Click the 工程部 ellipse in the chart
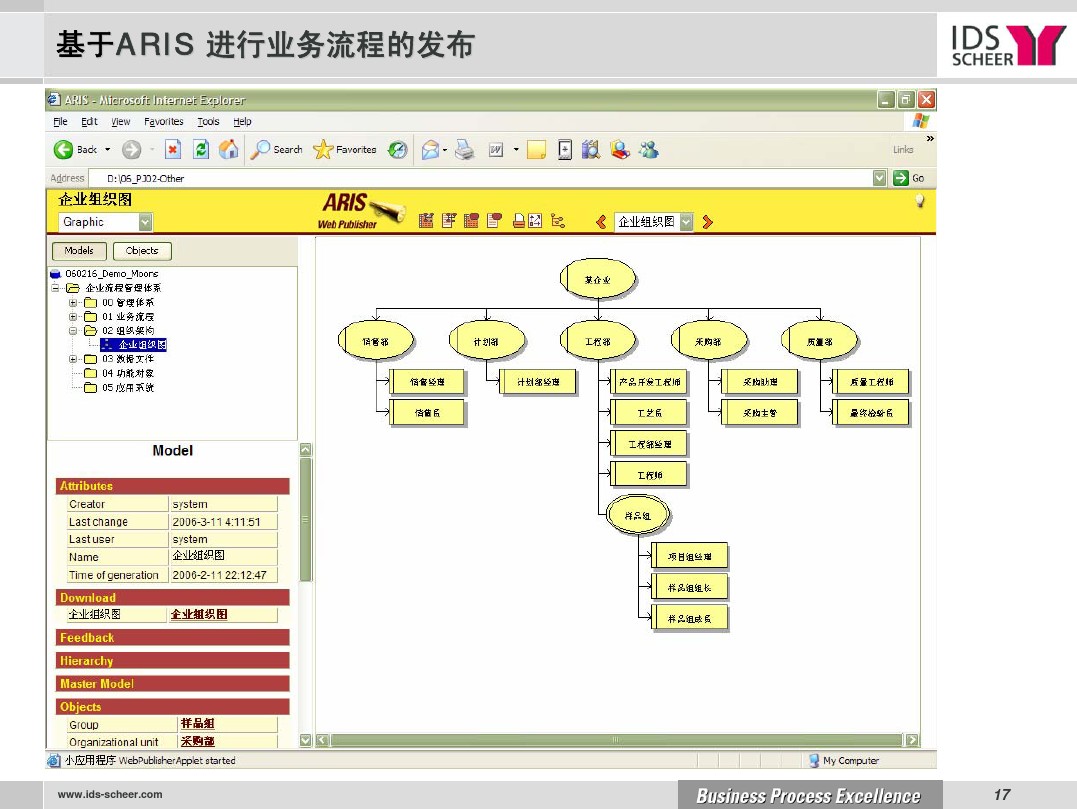 (x=598, y=341)
